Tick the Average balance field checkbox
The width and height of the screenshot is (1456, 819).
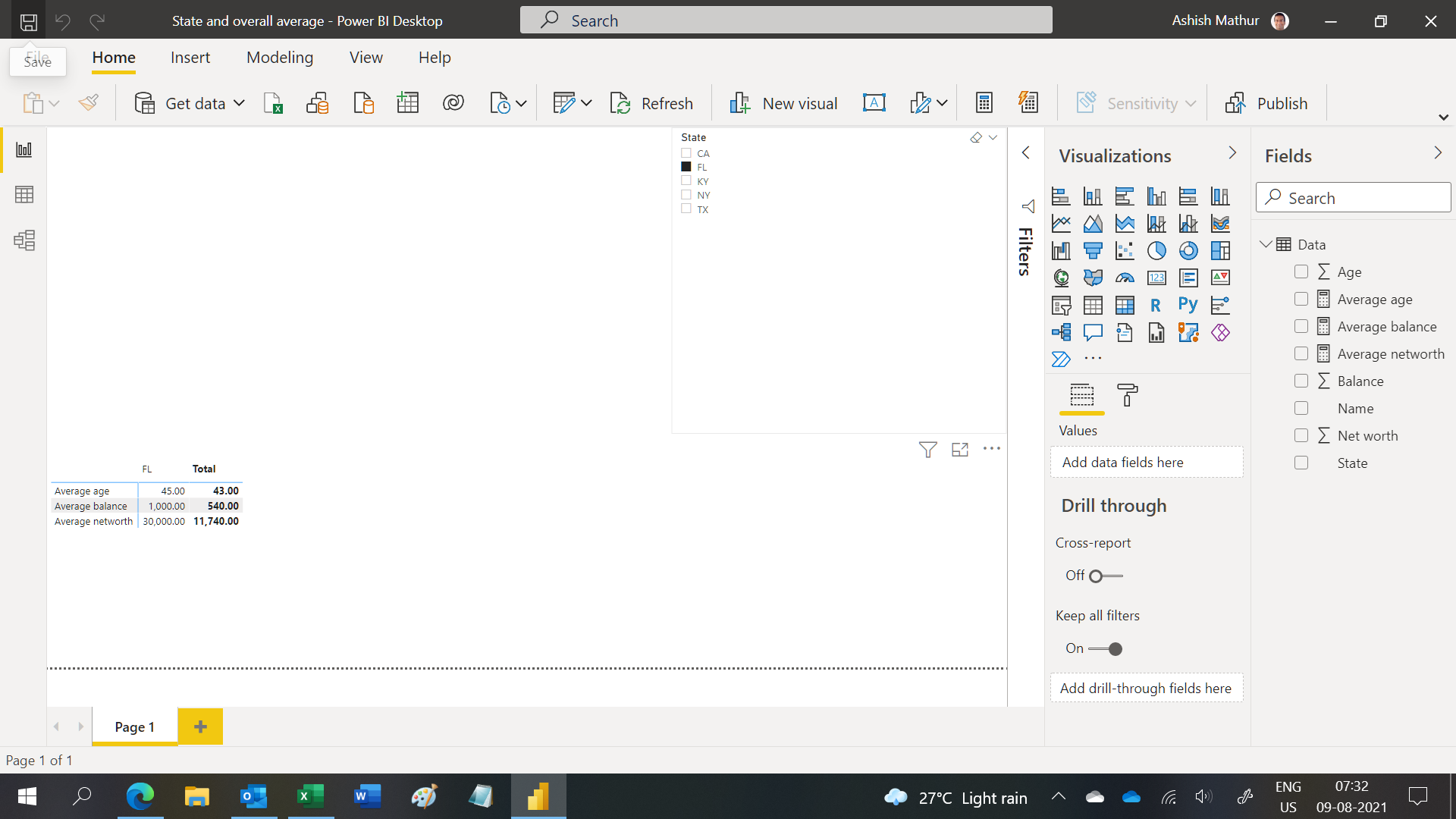(x=1301, y=326)
